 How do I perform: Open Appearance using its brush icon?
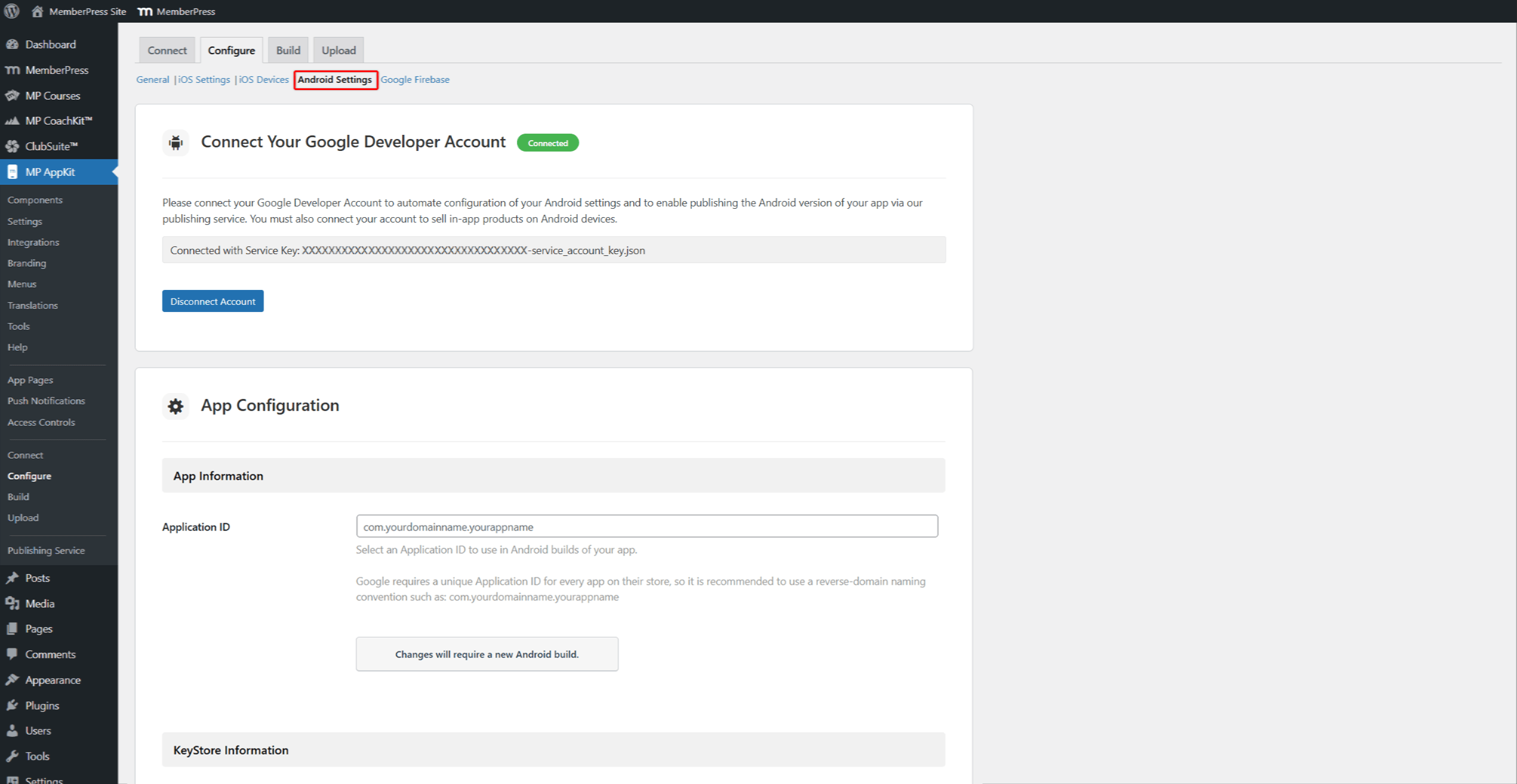[x=13, y=680]
